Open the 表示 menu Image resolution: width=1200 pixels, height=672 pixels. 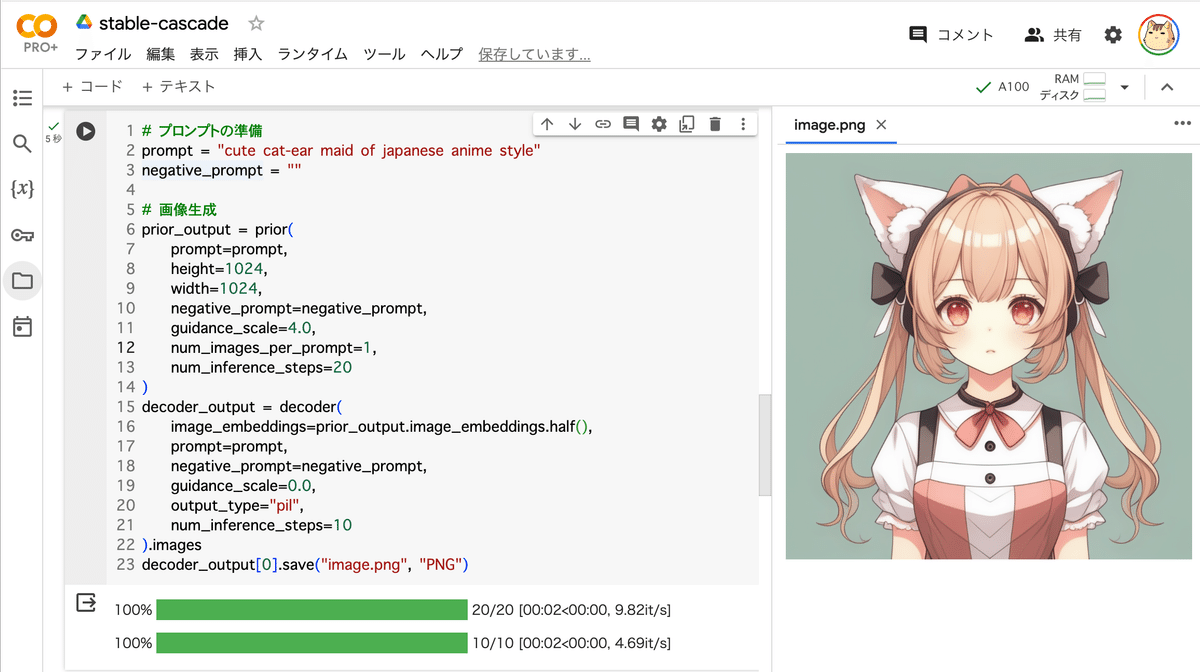pyautogui.click(x=204, y=54)
